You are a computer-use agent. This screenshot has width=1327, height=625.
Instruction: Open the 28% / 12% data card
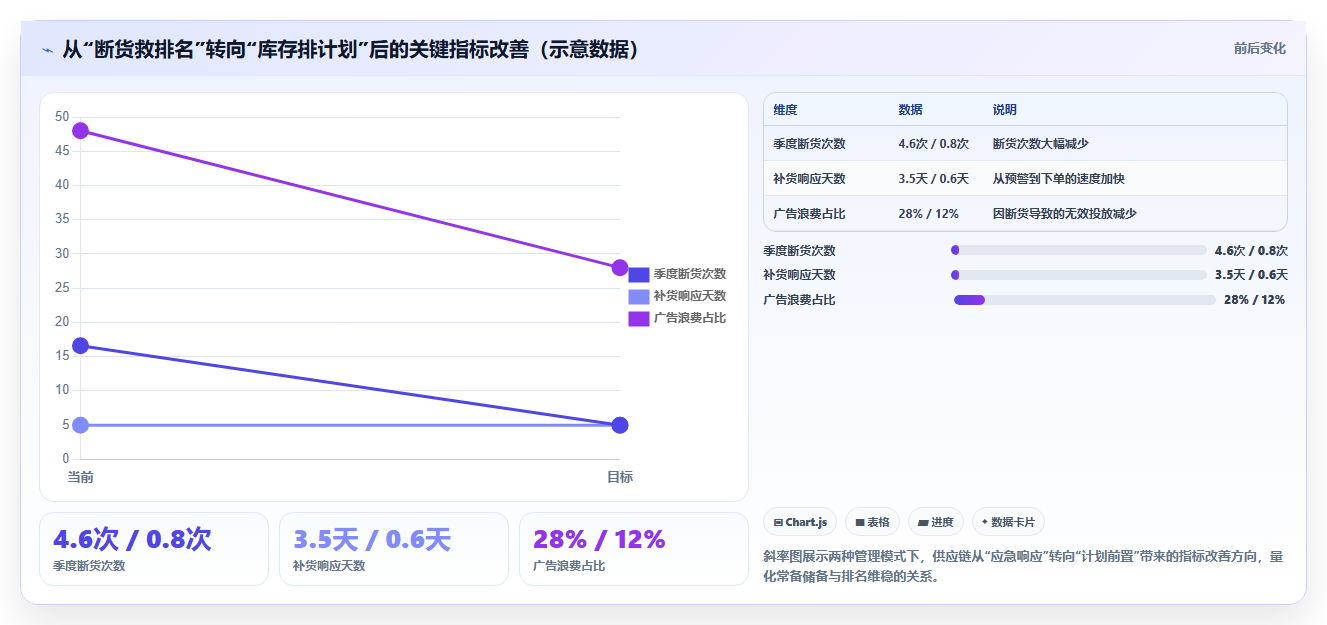634,549
